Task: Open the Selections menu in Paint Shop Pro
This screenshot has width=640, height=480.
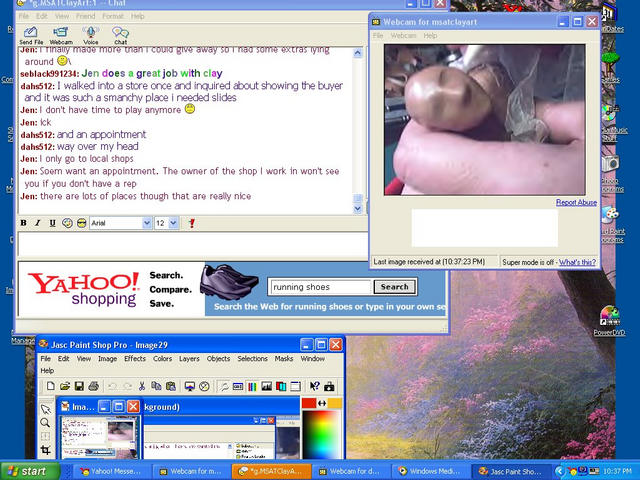Action: [x=252, y=358]
